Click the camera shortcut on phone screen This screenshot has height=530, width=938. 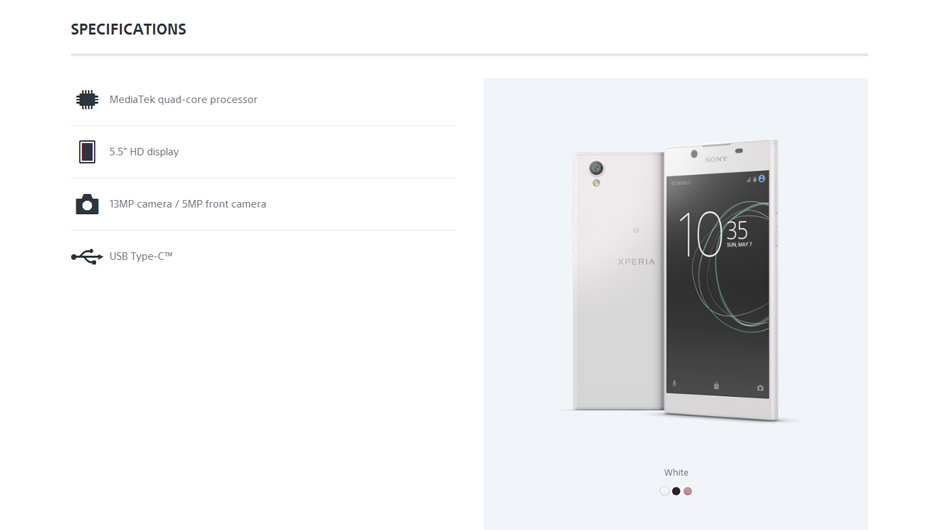760,388
